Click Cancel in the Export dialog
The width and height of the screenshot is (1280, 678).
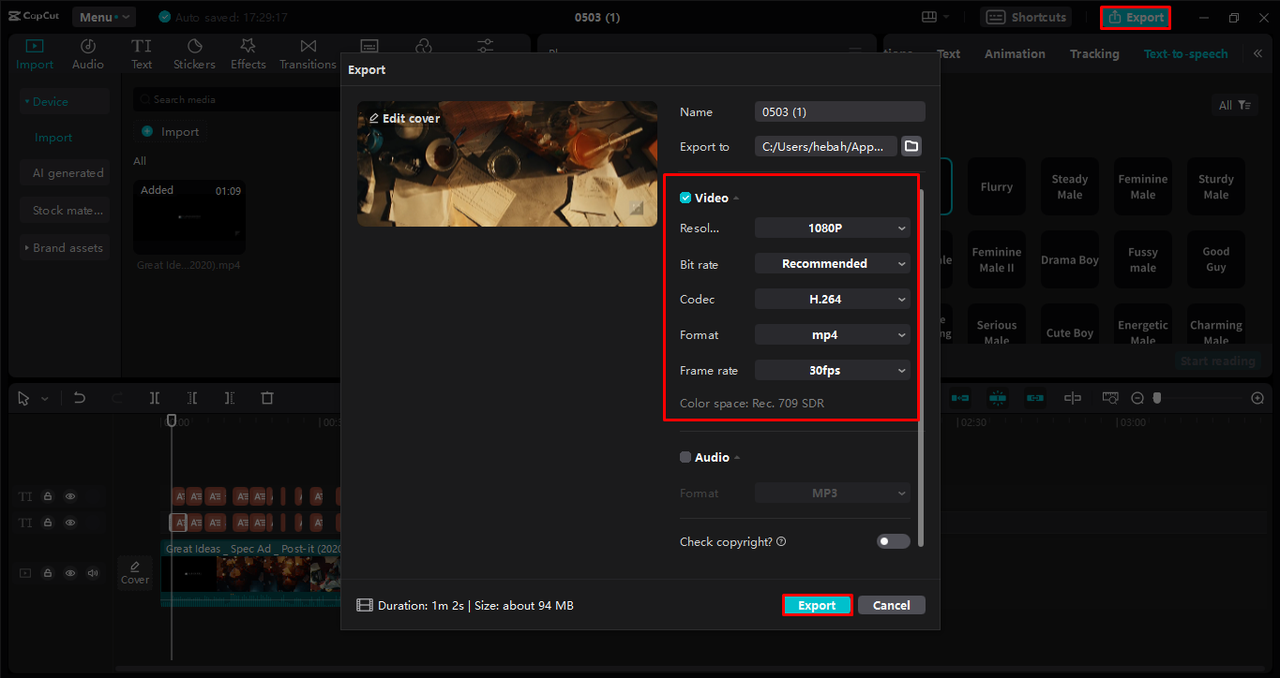click(x=891, y=605)
